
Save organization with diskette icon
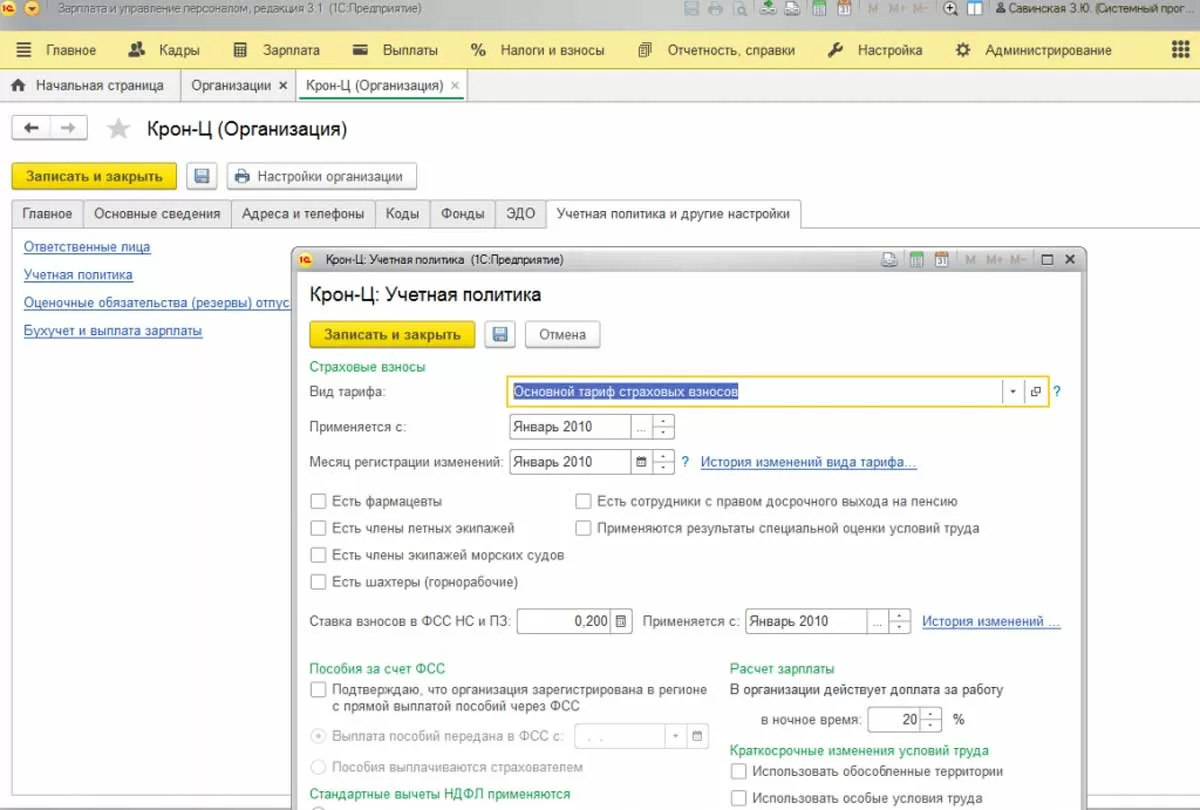201,176
